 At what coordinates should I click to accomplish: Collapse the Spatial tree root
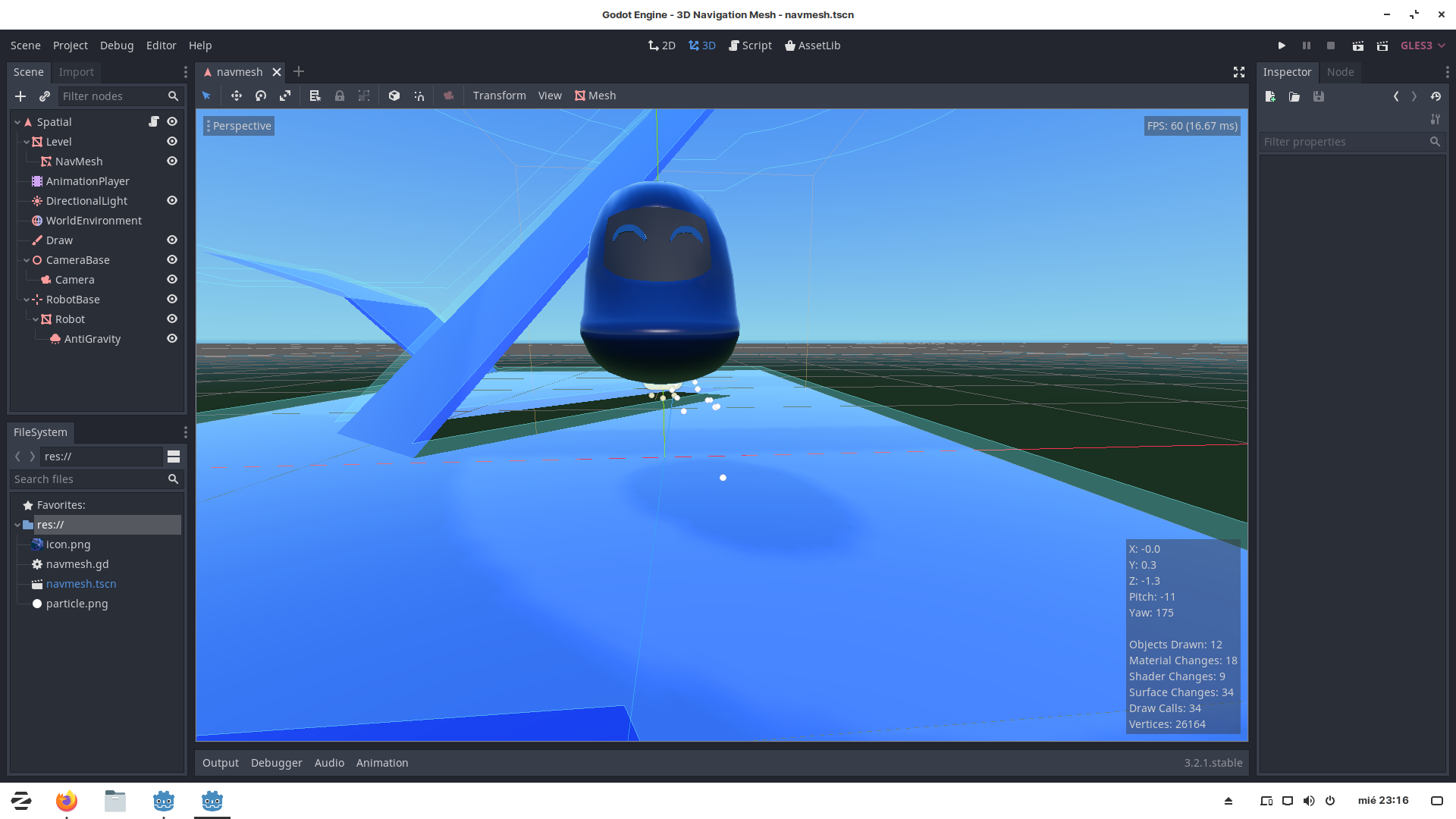click(17, 121)
